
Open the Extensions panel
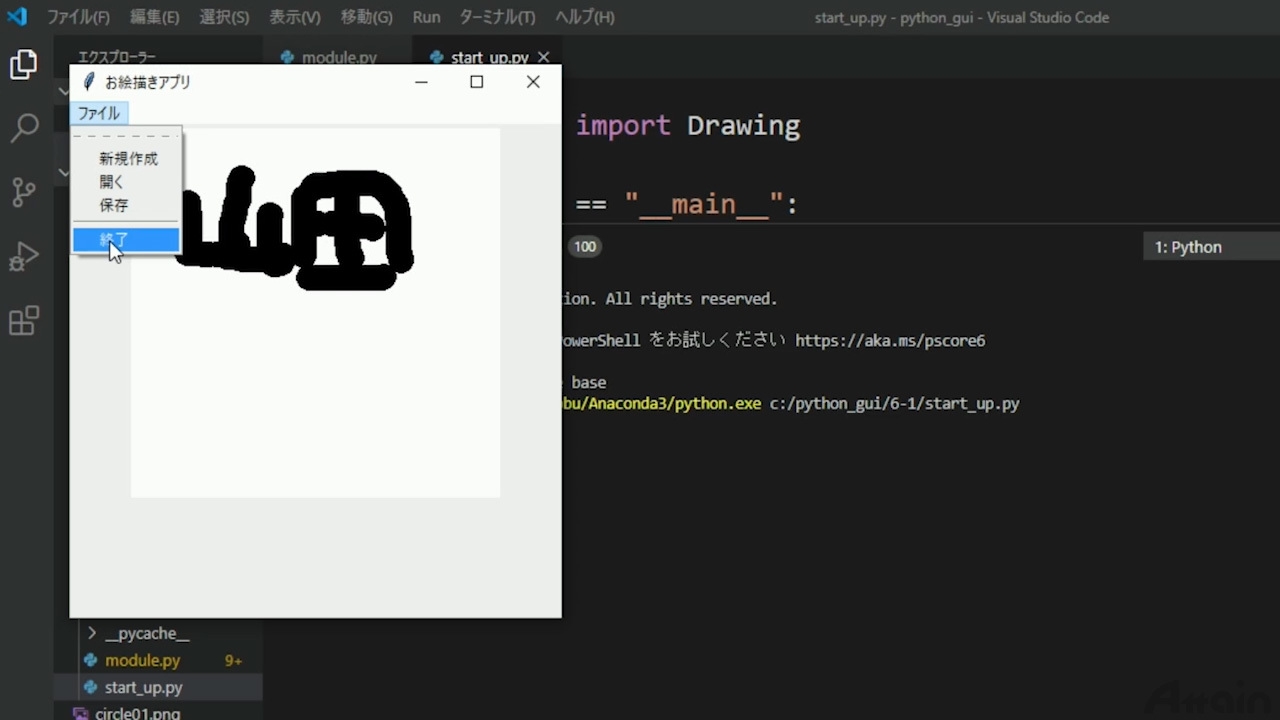(24, 320)
